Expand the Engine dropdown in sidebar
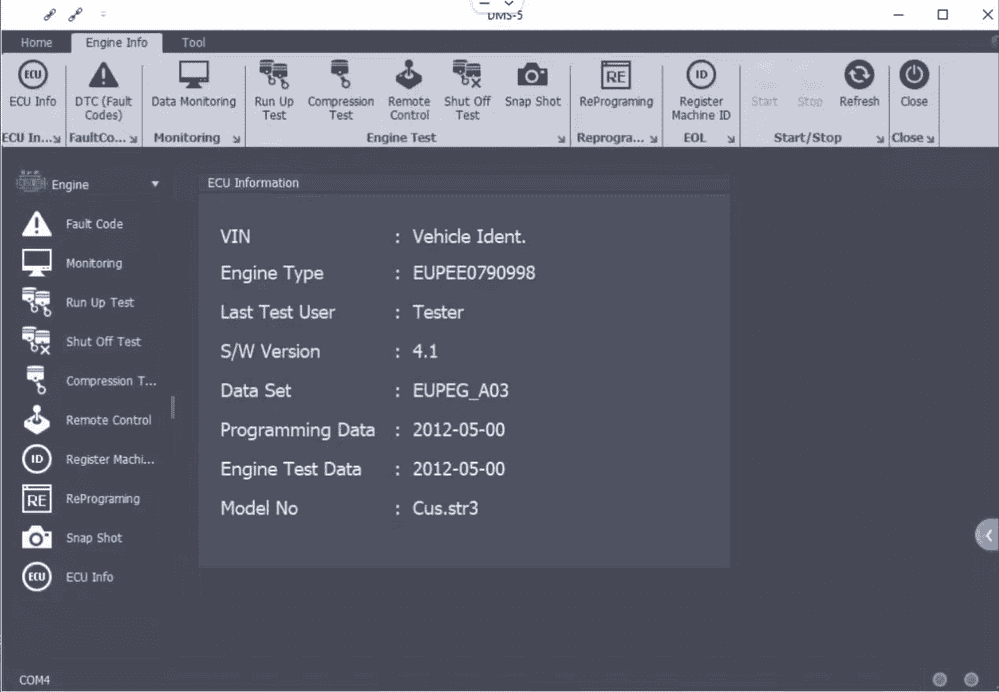The width and height of the screenshot is (999, 692). tap(155, 184)
